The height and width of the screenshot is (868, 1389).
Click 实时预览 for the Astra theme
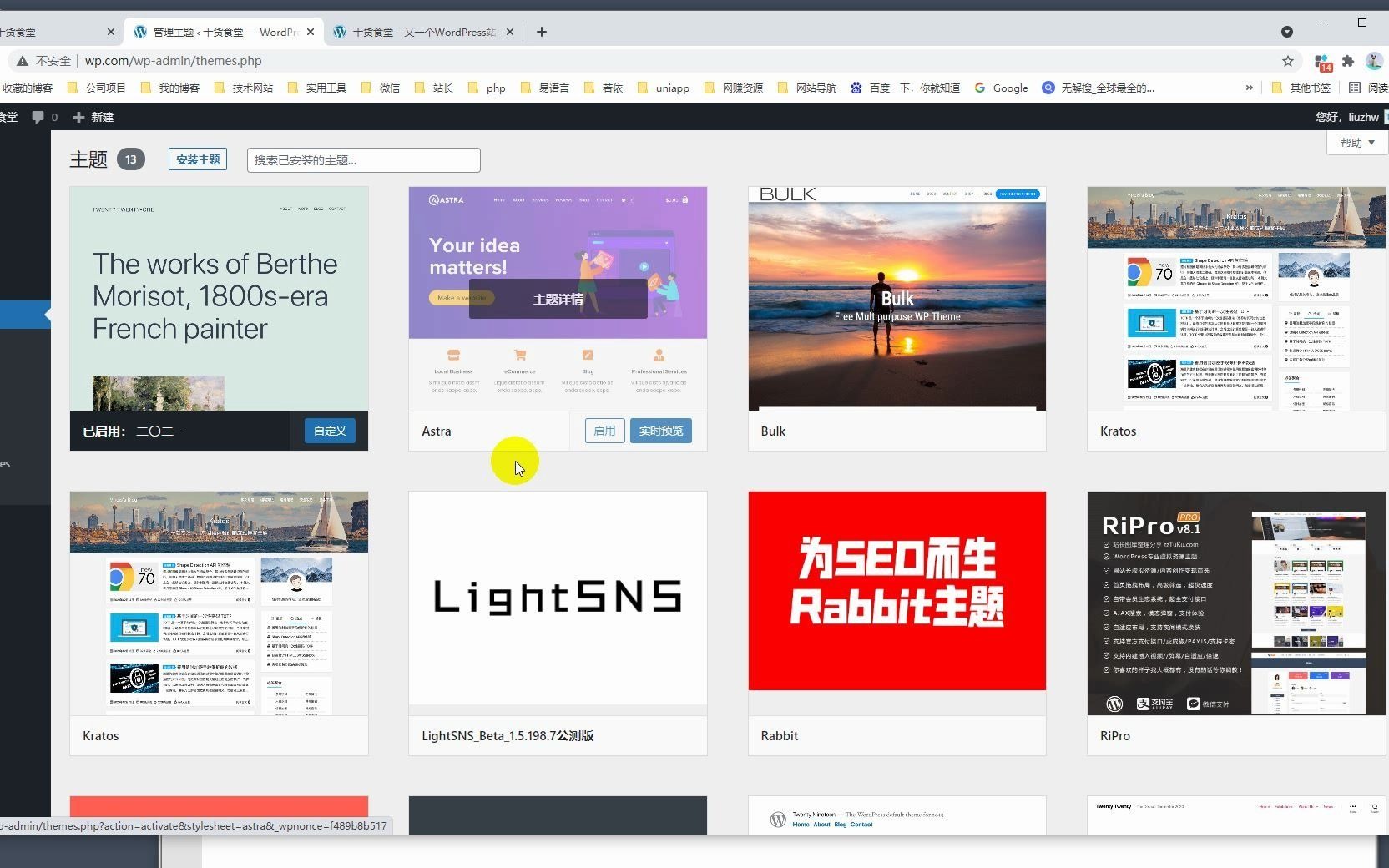click(x=660, y=431)
